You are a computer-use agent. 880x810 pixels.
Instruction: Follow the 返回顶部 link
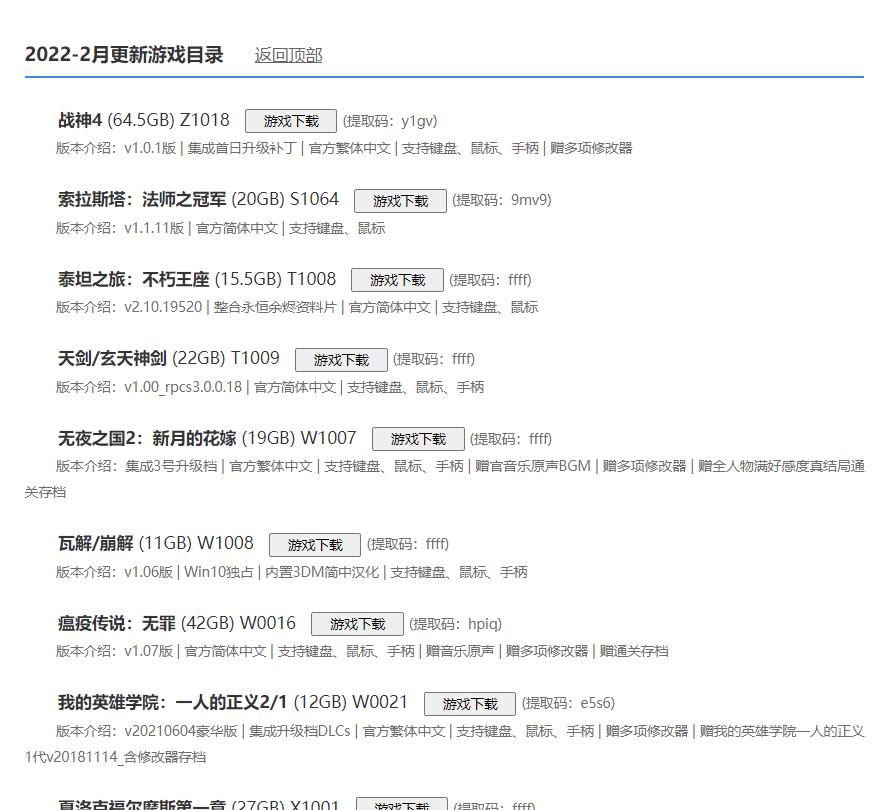(x=288, y=55)
